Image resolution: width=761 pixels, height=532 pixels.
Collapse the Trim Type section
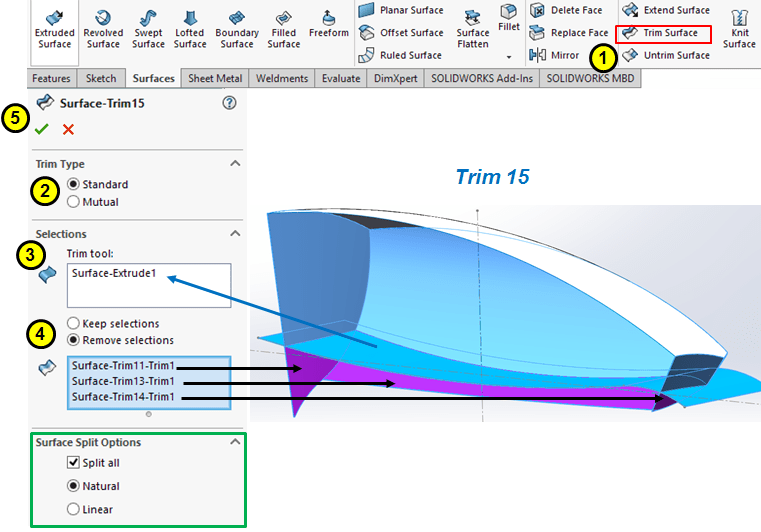235,163
